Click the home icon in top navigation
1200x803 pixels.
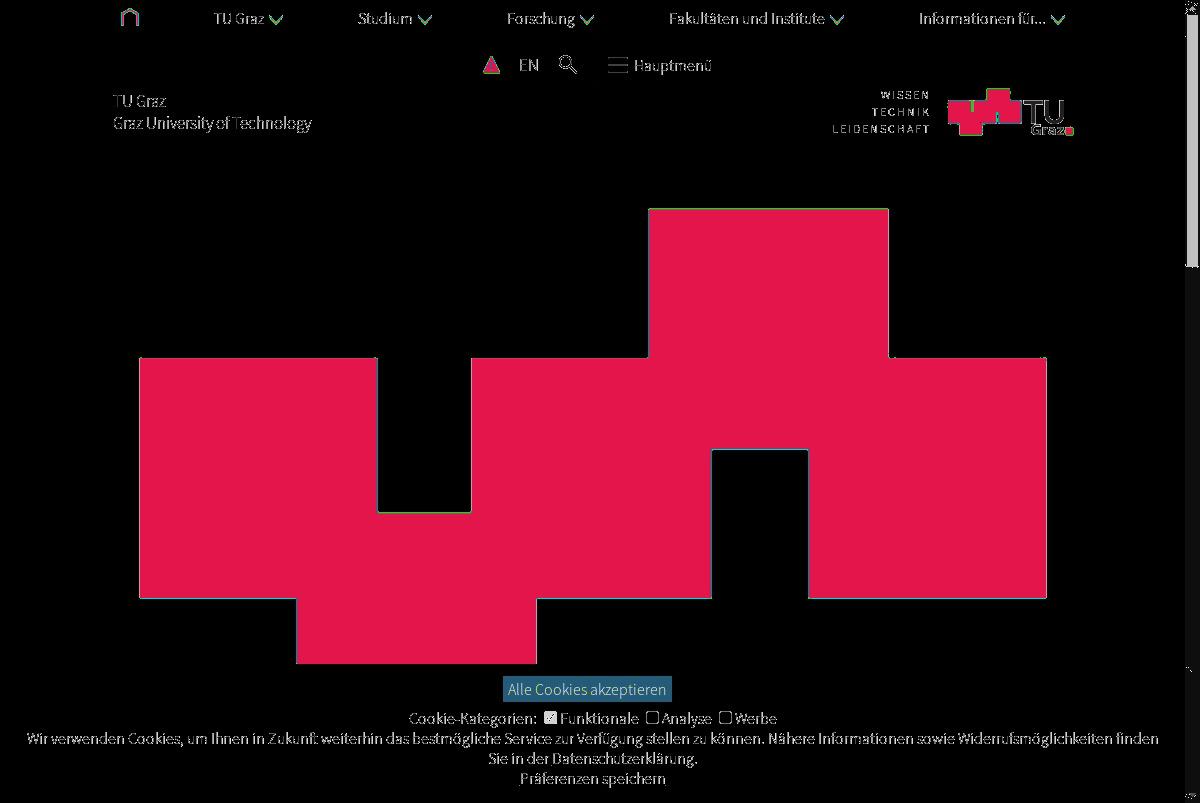coord(130,18)
